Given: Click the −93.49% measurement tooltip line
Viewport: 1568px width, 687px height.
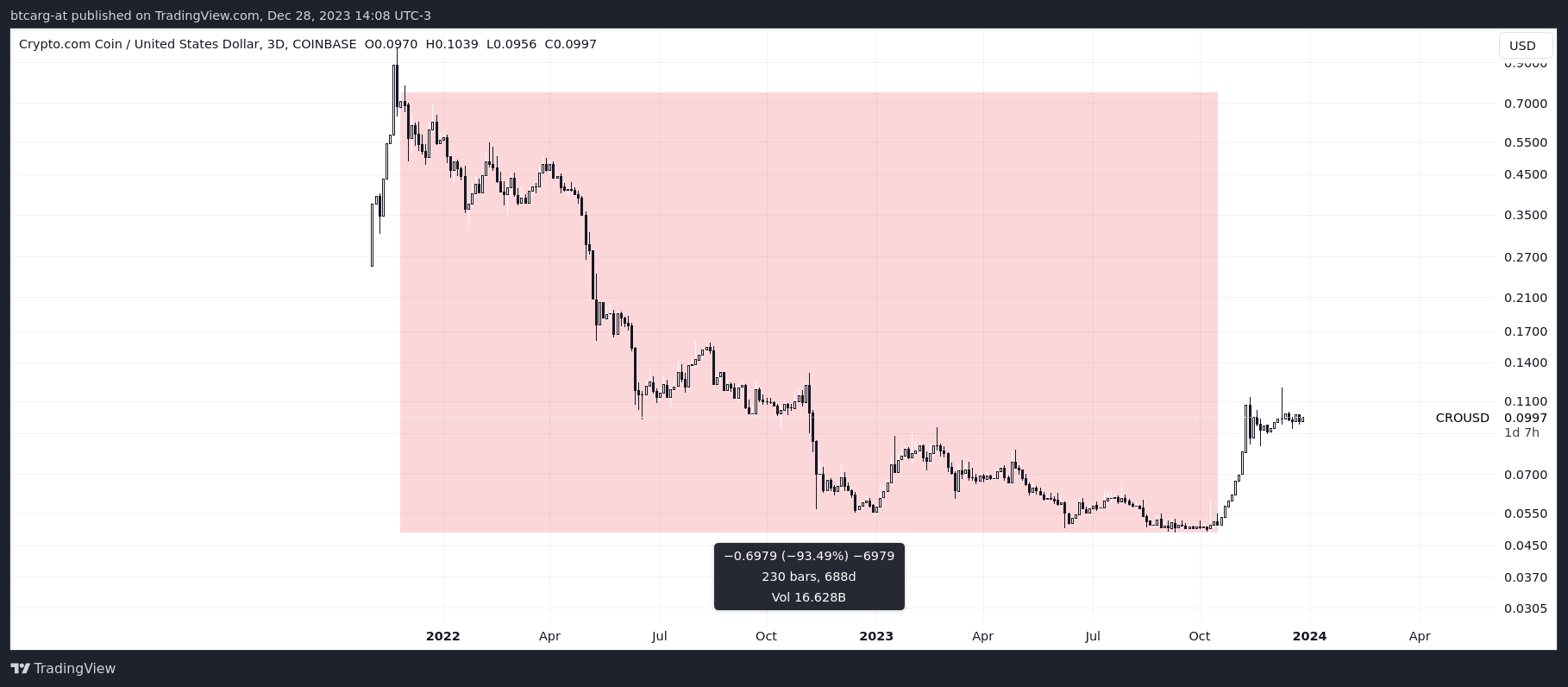Looking at the screenshot, I should (x=809, y=556).
